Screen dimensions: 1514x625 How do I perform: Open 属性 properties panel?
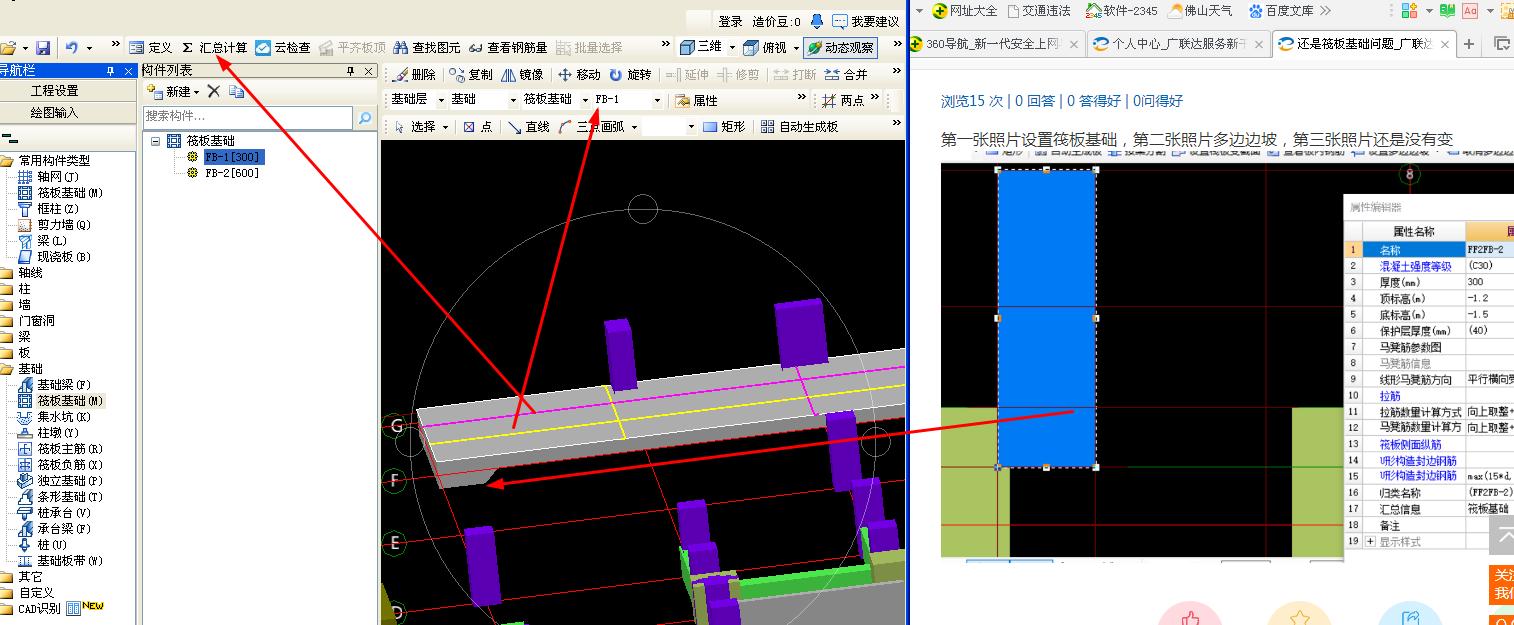[696, 100]
